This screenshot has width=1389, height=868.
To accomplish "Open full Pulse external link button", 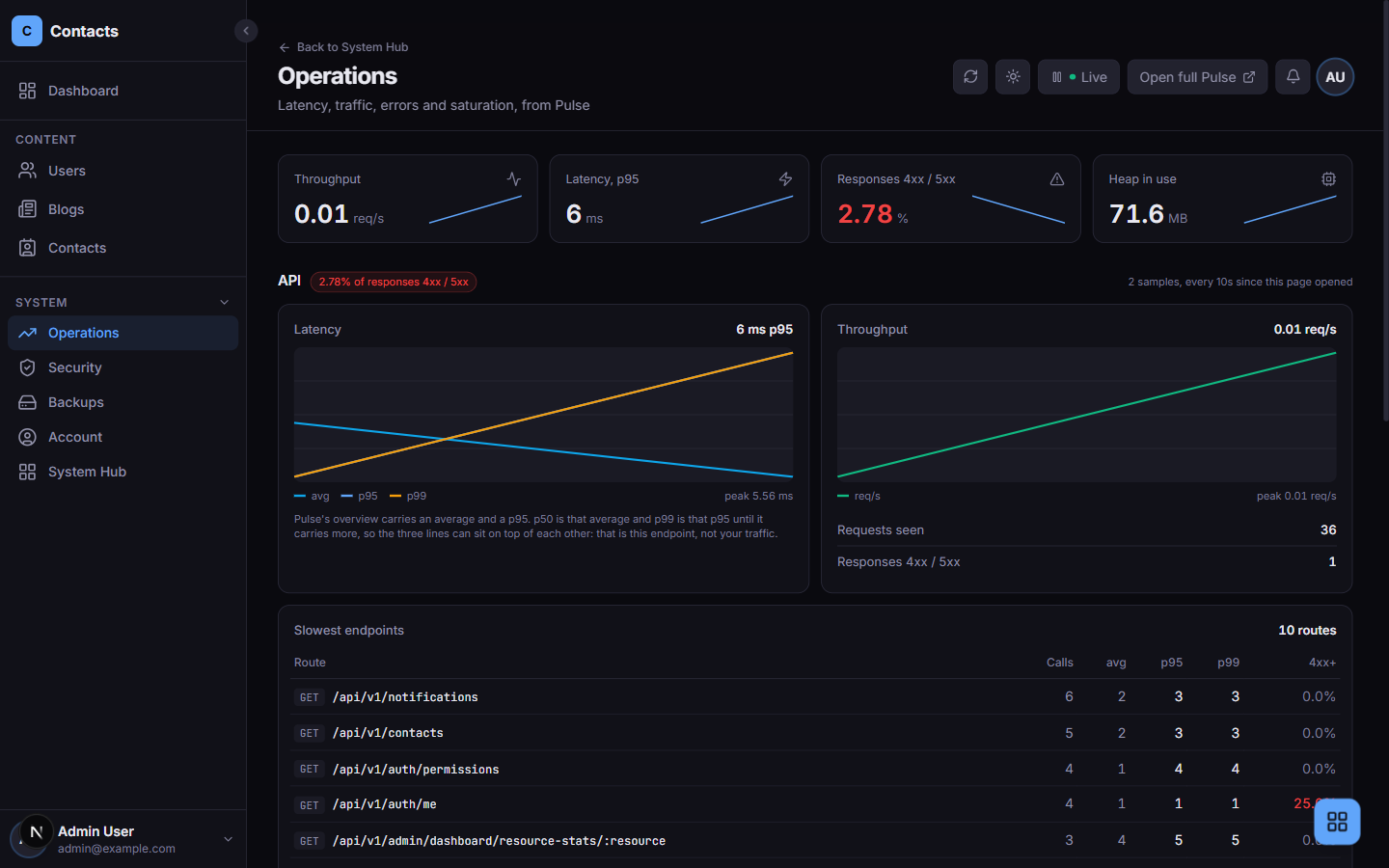I will tap(1197, 77).
